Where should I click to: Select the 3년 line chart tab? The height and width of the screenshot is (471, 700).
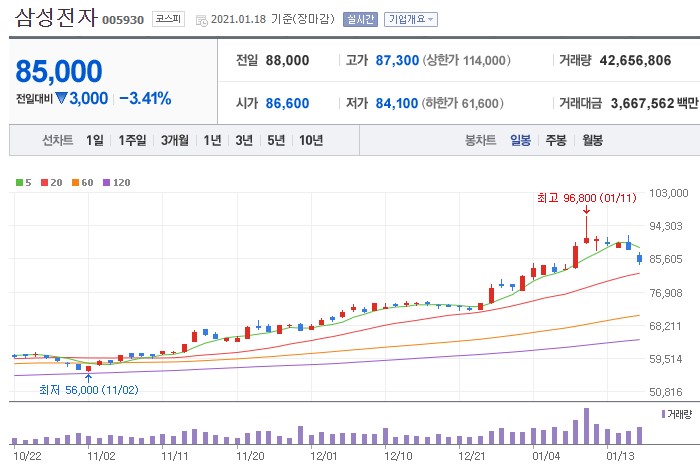click(x=244, y=140)
